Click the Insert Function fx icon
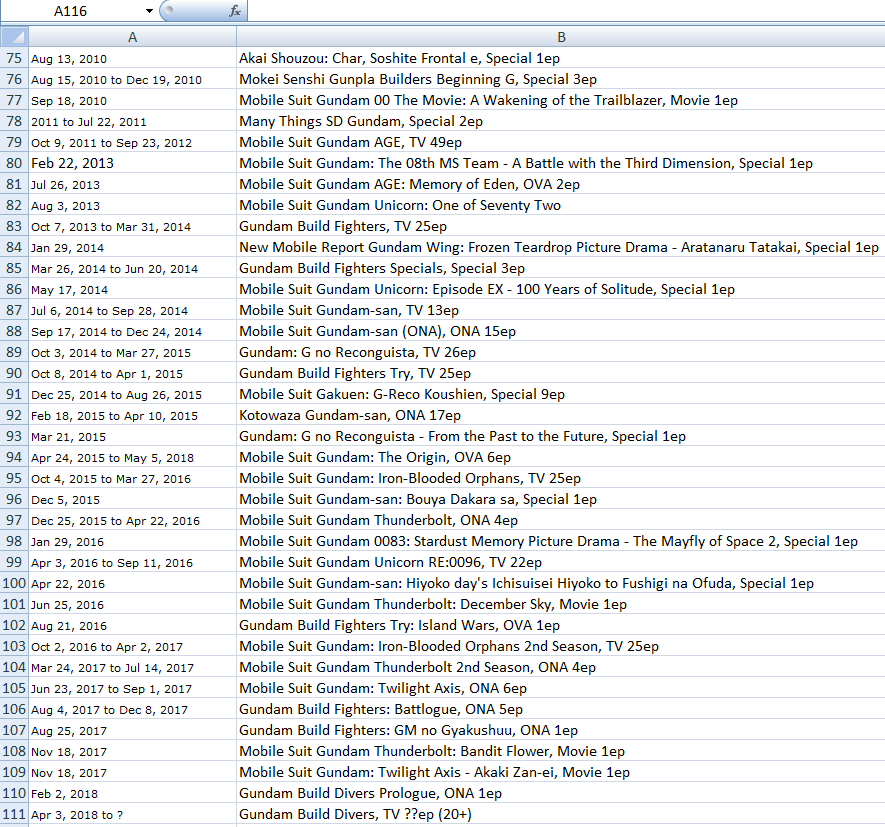The width and height of the screenshot is (885, 827). point(235,11)
